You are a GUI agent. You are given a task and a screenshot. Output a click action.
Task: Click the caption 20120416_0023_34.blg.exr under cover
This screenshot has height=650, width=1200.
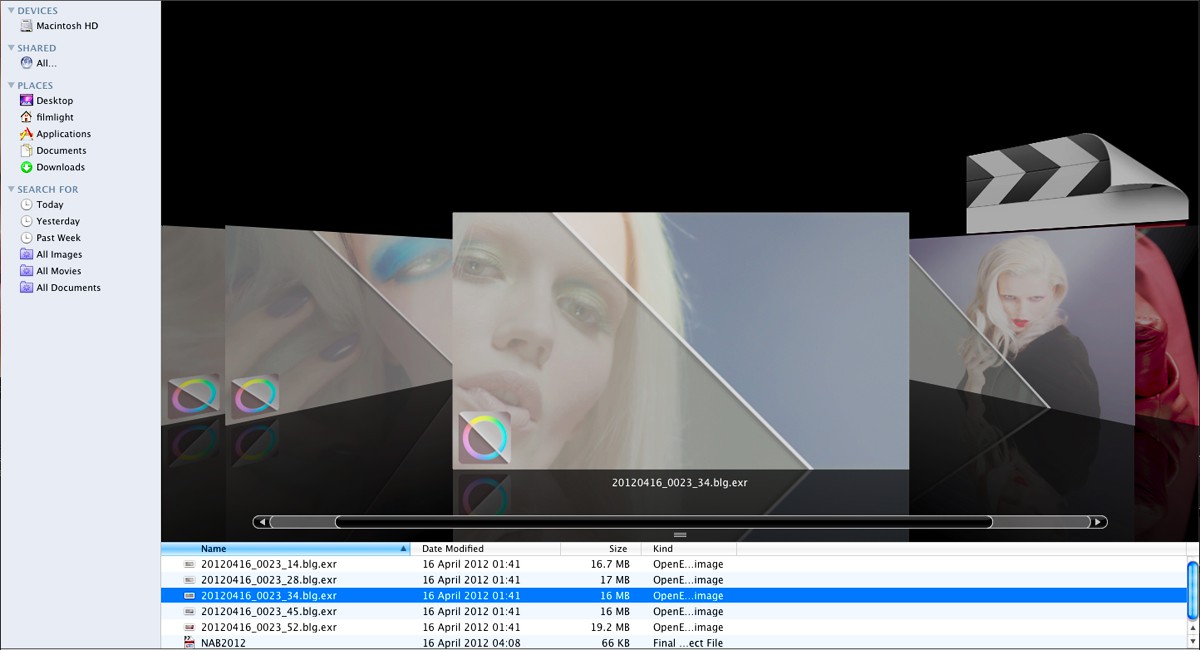tap(680, 483)
